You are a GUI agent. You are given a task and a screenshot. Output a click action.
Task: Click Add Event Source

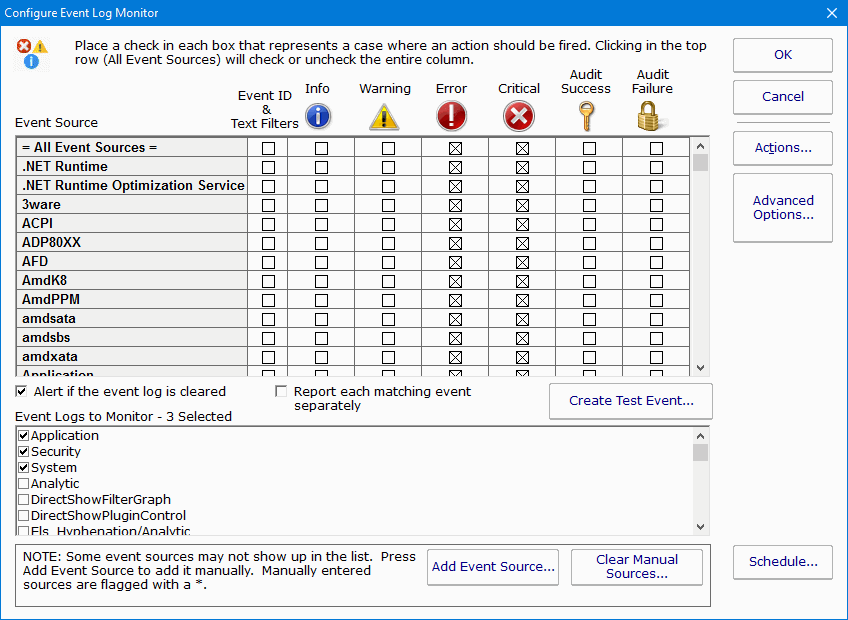click(492, 566)
